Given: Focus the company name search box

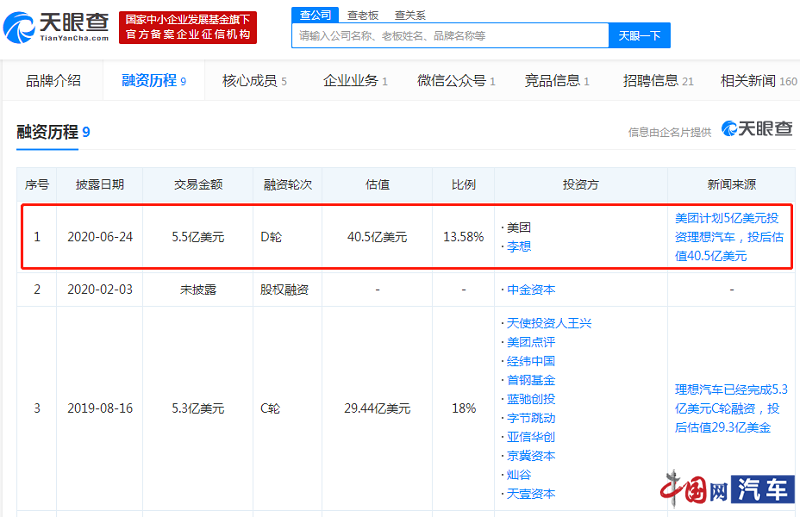Looking at the screenshot, I should [x=450, y=35].
